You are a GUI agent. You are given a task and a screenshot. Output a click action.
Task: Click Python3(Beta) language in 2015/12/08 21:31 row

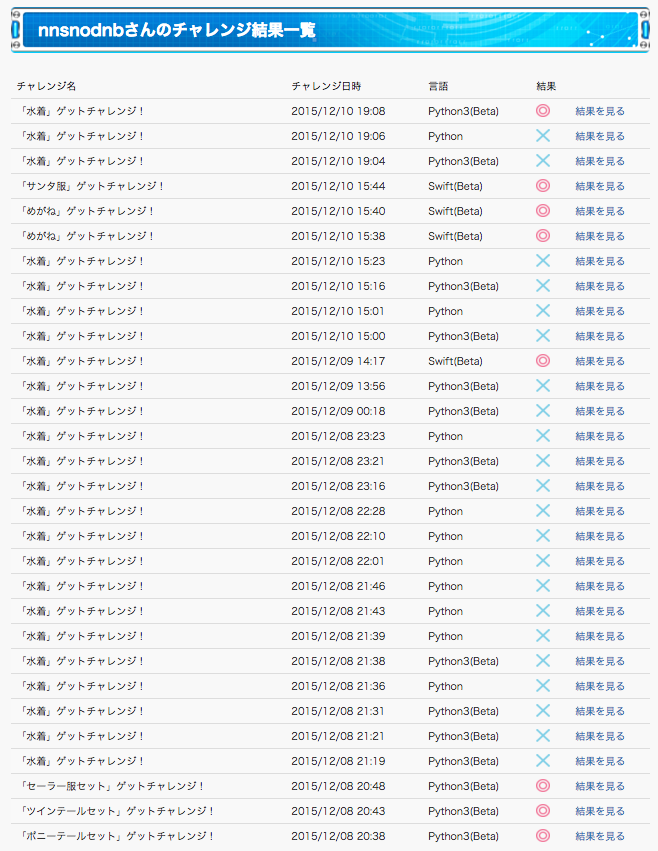point(463,711)
